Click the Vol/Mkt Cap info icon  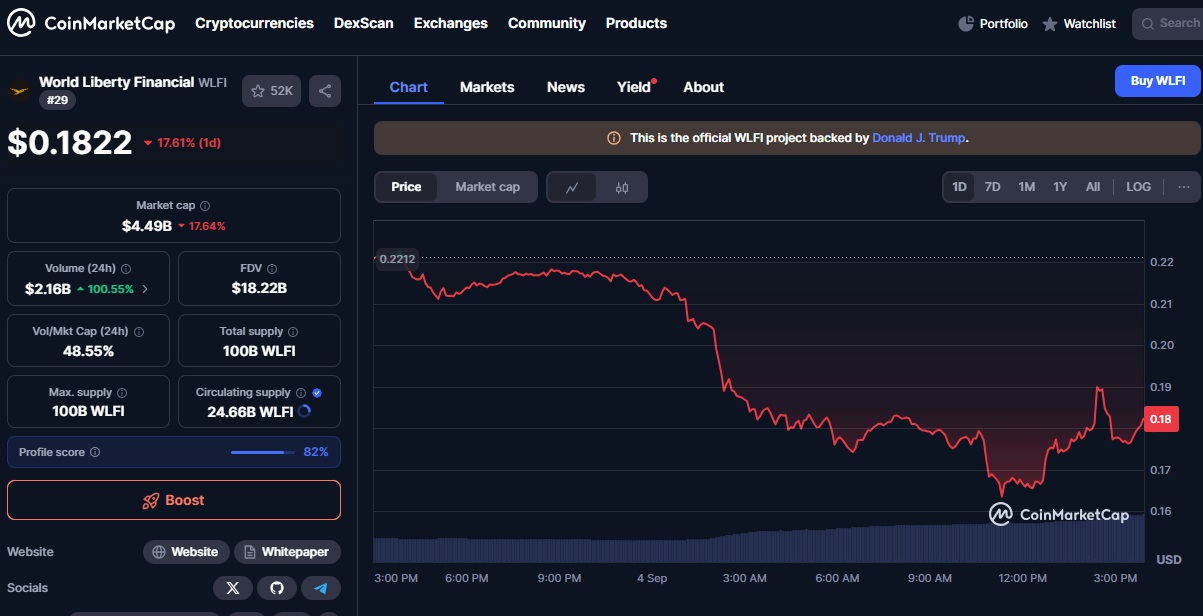tap(139, 332)
